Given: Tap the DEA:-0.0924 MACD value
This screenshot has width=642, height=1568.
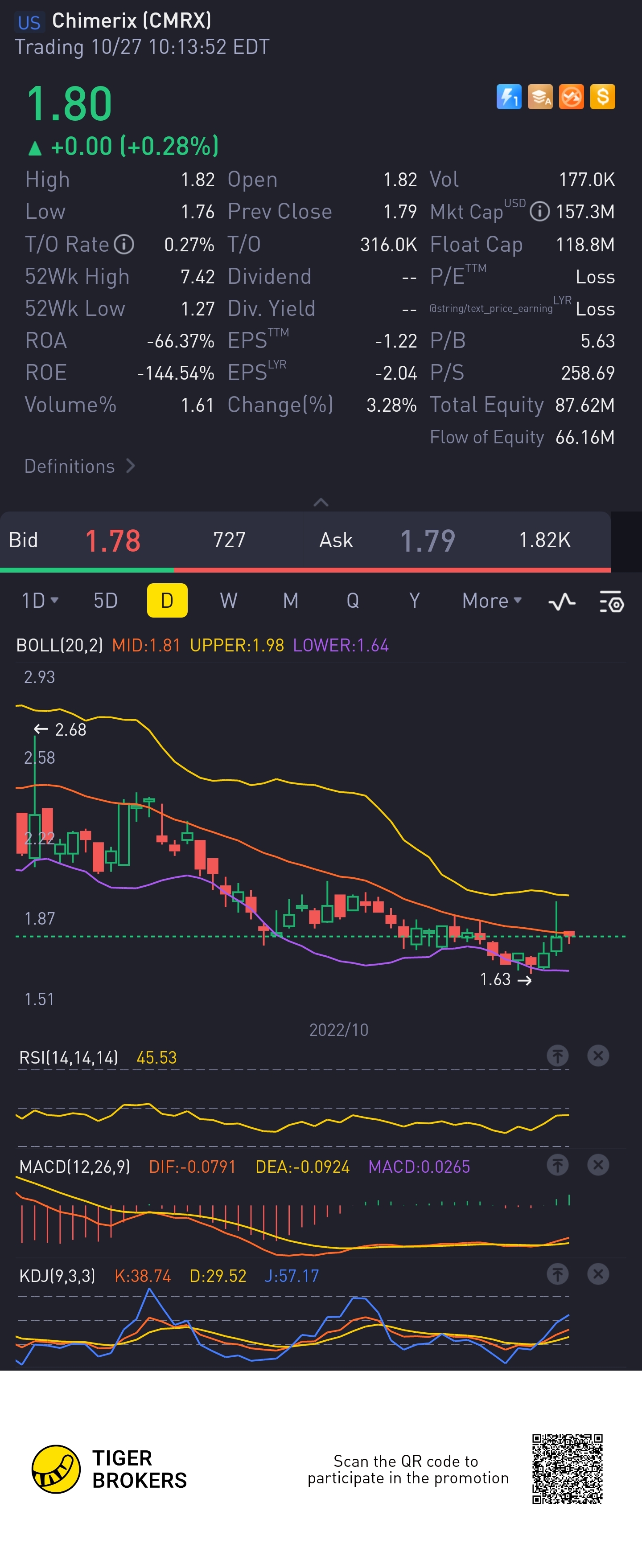Looking at the screenshot, I should coord(303,1166).
